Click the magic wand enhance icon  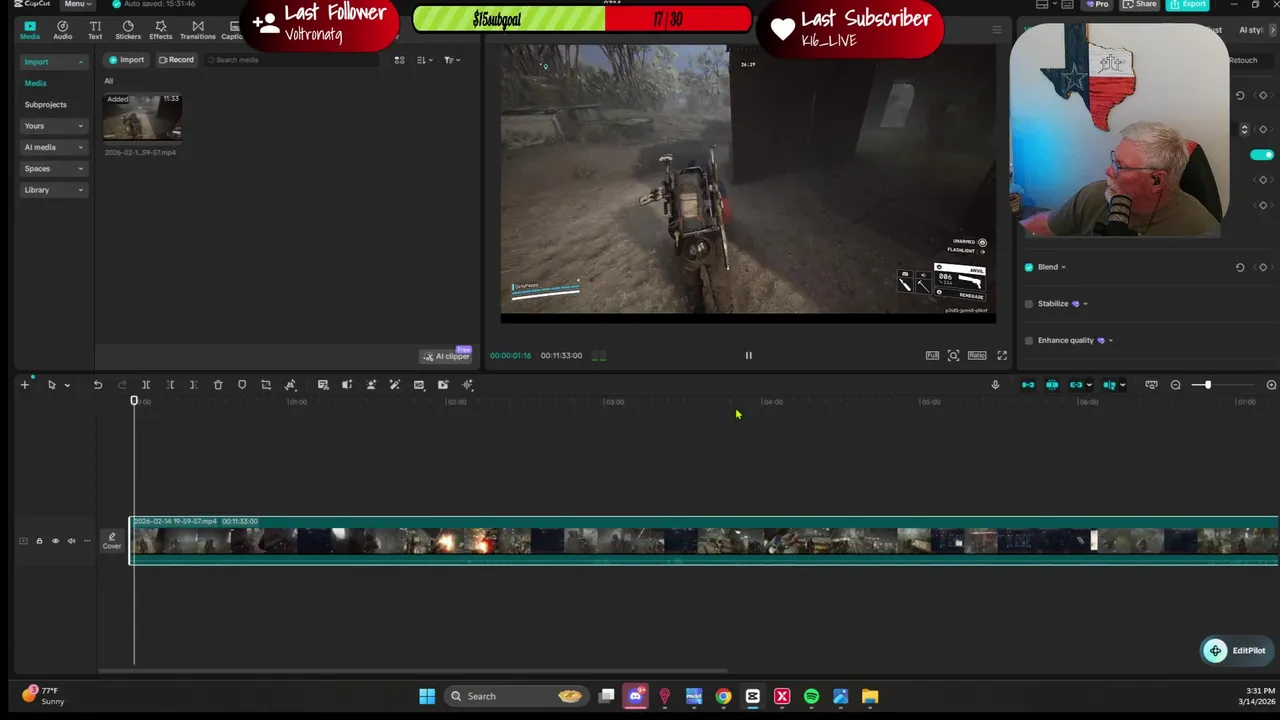pos(395,385)
